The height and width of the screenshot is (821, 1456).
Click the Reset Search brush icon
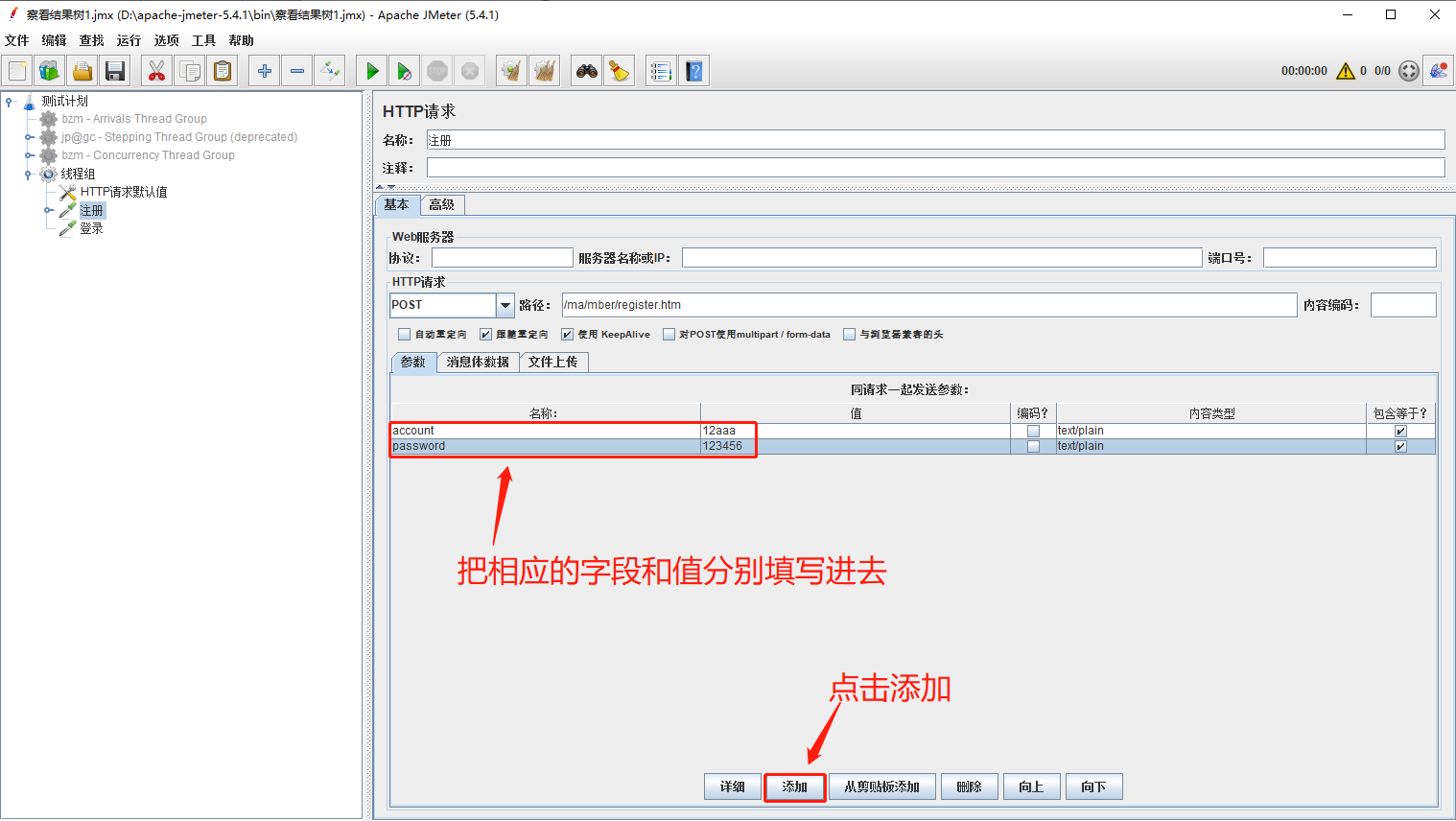click(620, 71)
